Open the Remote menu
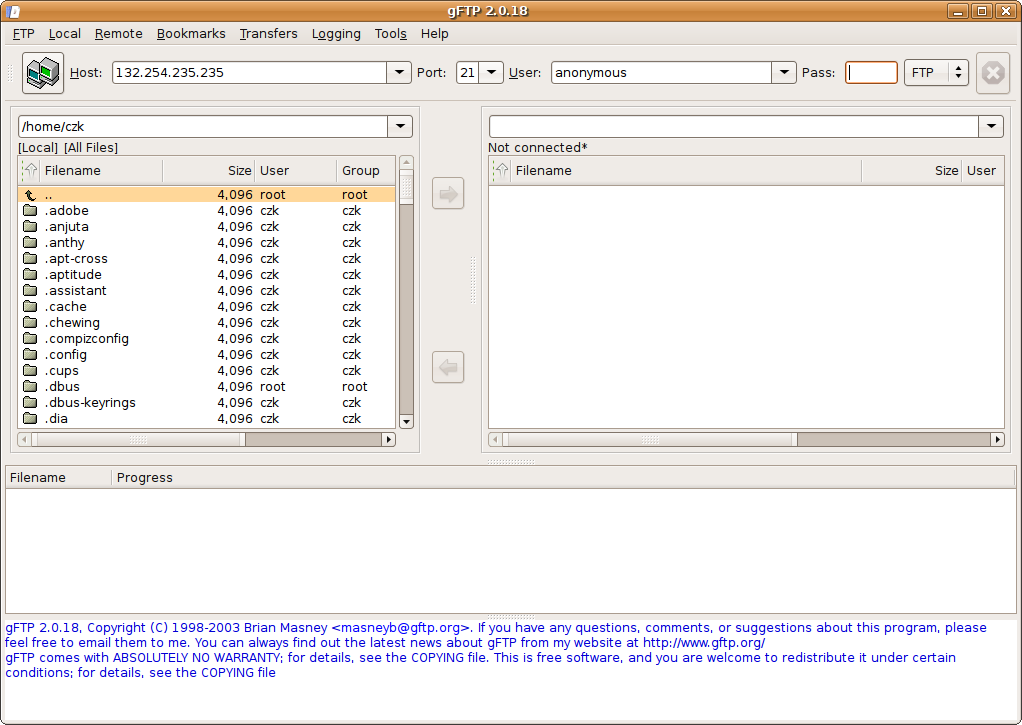 (119, 34)
